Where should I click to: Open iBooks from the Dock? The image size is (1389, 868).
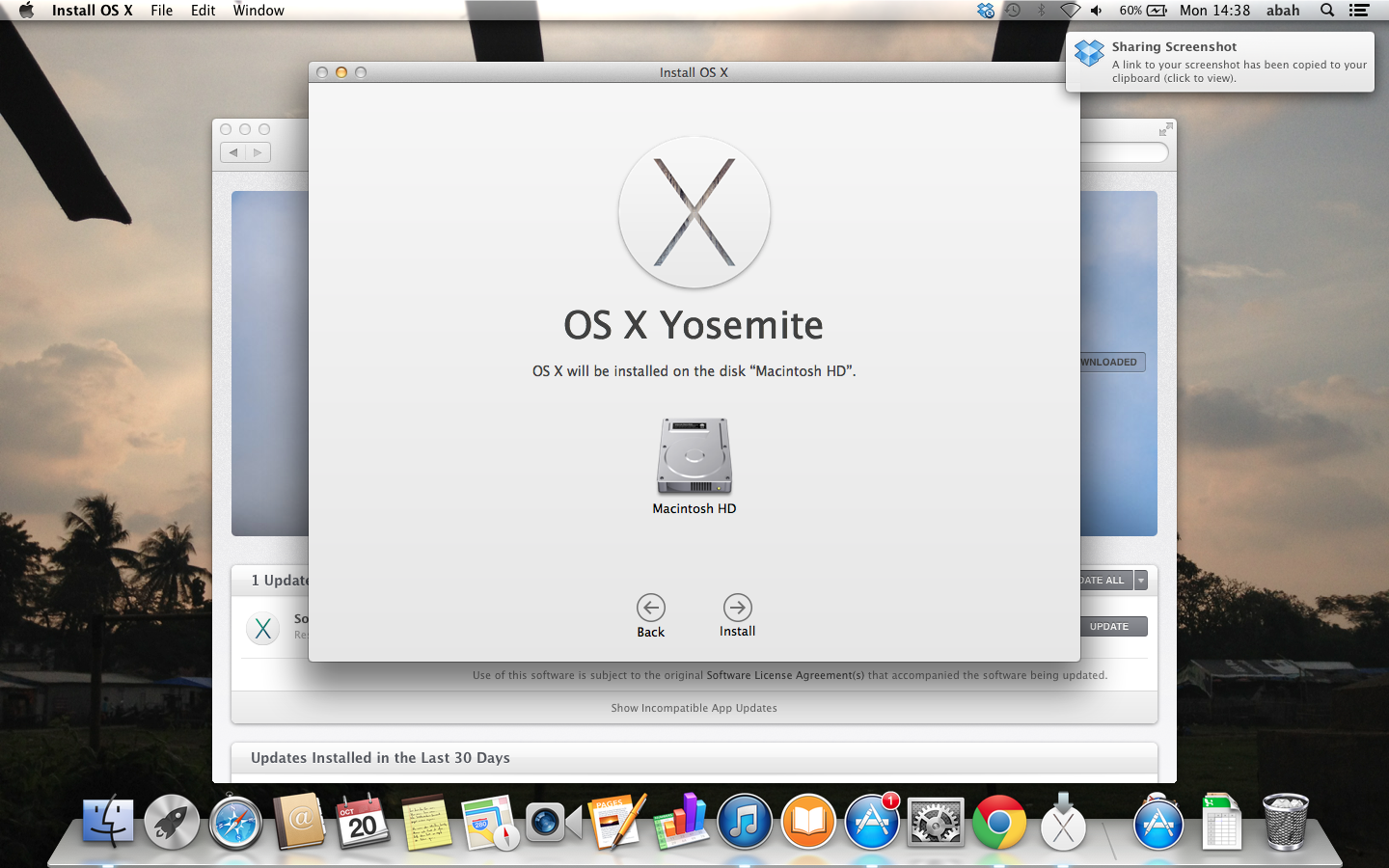coord(808,823)
